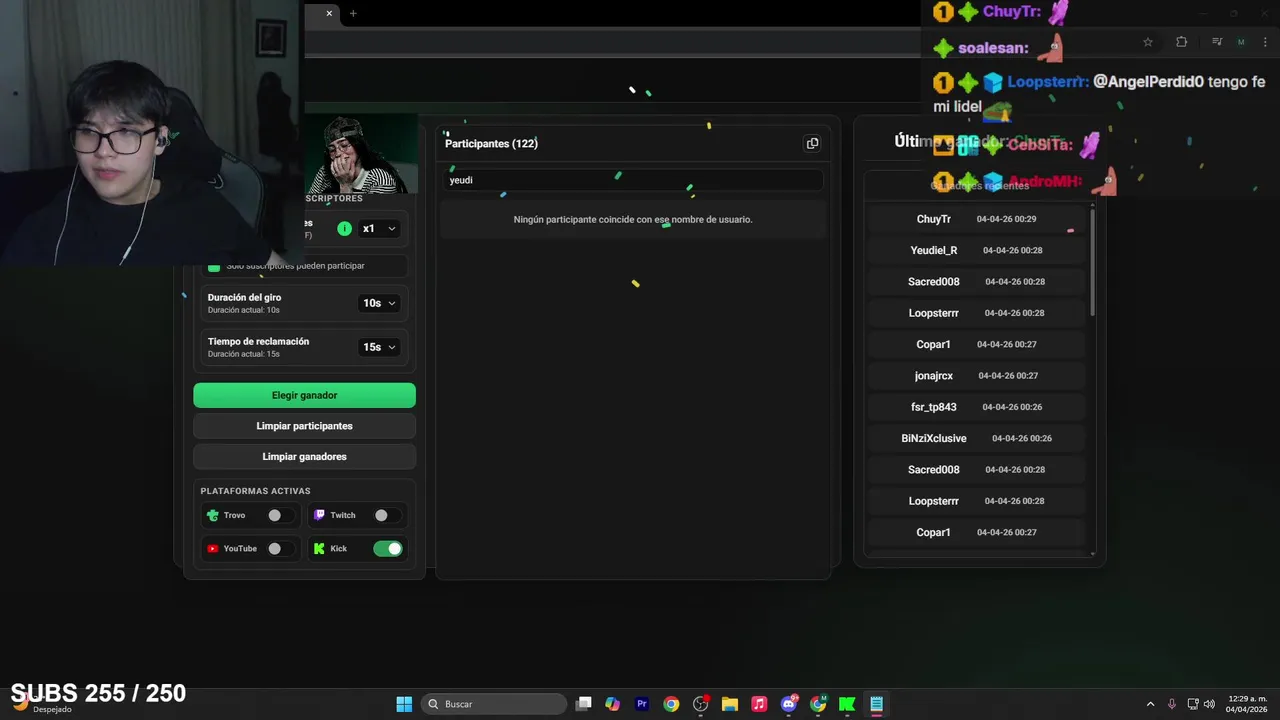
Task: Click the streamer thumbnail above the settings panel
Action: point(362,154)
